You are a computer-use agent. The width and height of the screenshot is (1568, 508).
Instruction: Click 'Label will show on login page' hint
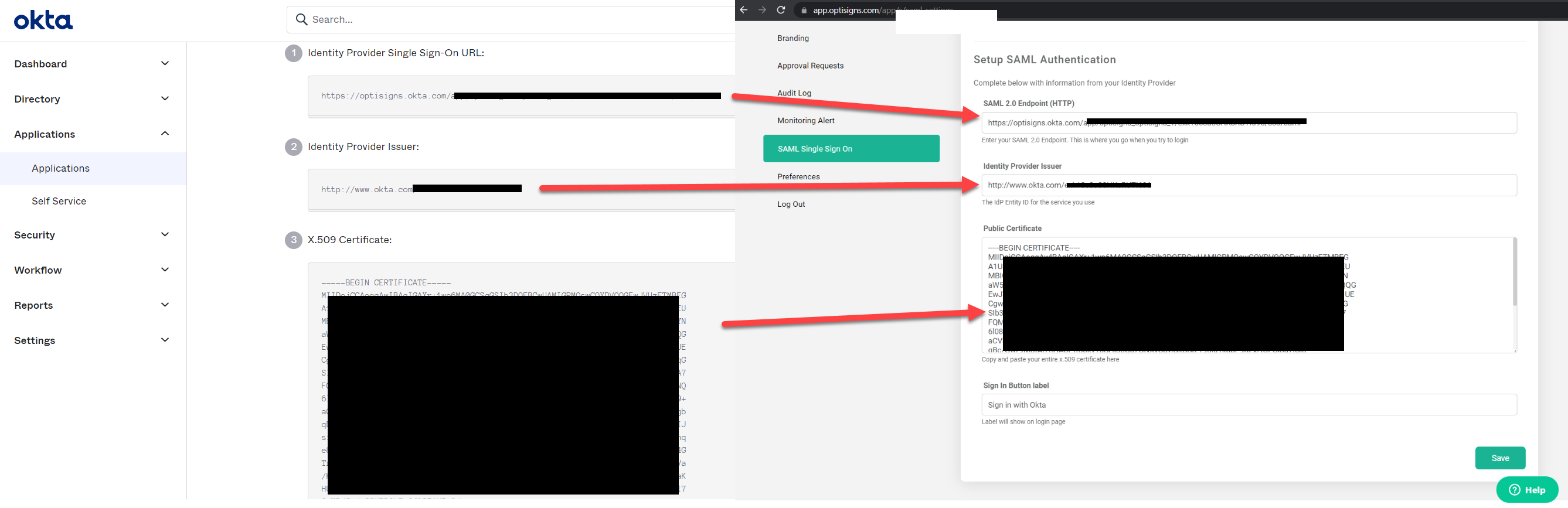[1023, 422]
